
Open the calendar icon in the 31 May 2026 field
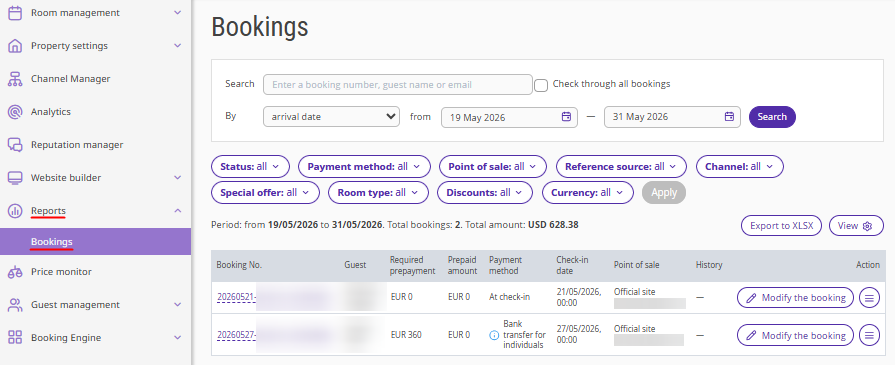[729, 117]
